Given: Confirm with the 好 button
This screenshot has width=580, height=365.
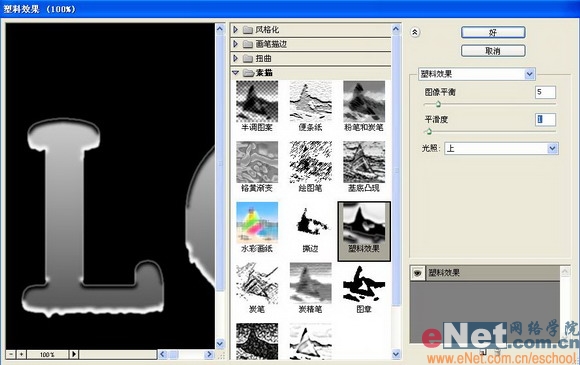Looking at the screenshot, I should (x=493, y=33).
